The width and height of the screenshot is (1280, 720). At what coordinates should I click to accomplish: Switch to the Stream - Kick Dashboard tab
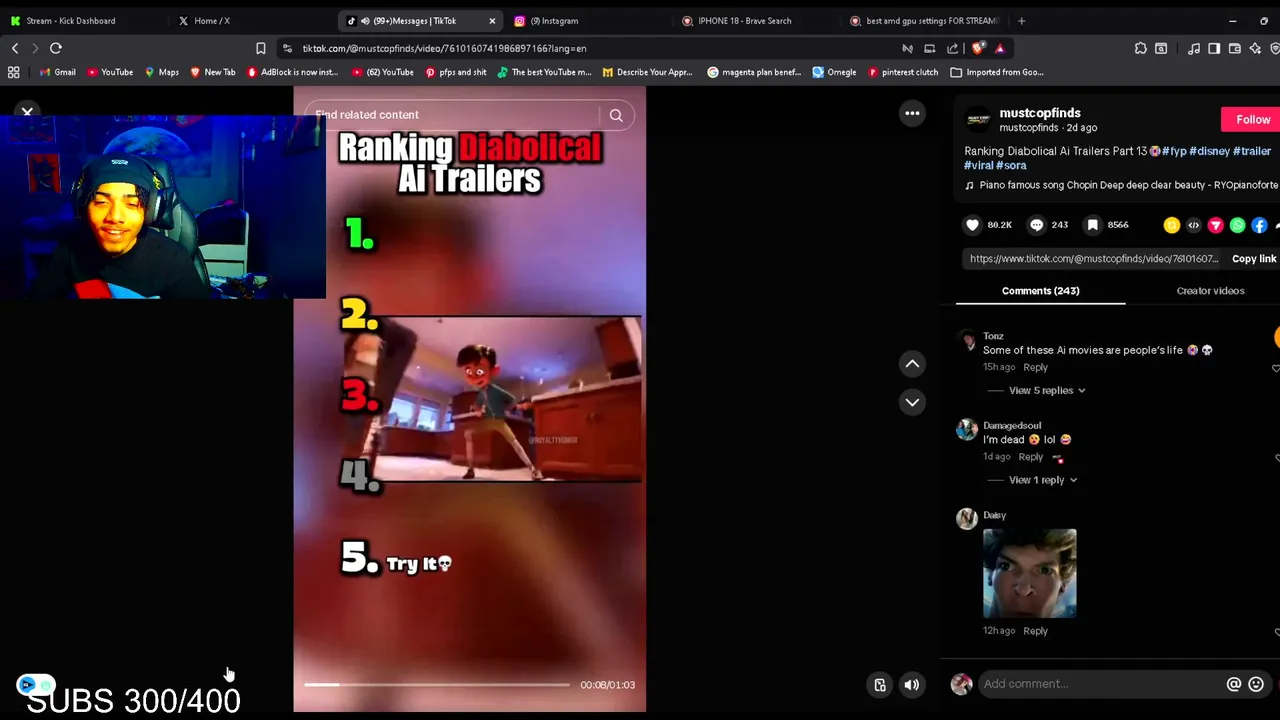click(x=70, y=20)
